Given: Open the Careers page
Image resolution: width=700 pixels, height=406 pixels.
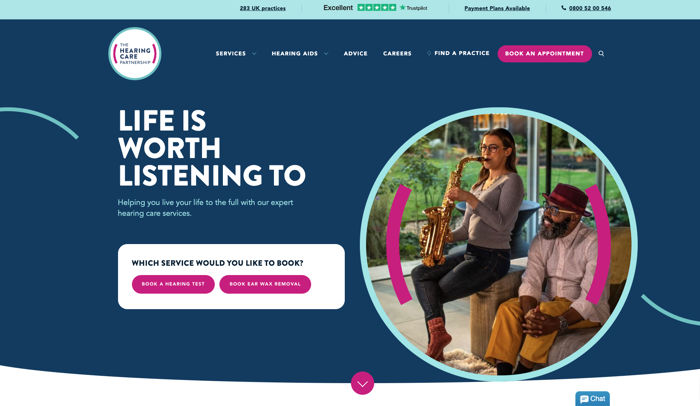Looking at the screenshot, I should [x=397, y=54].
